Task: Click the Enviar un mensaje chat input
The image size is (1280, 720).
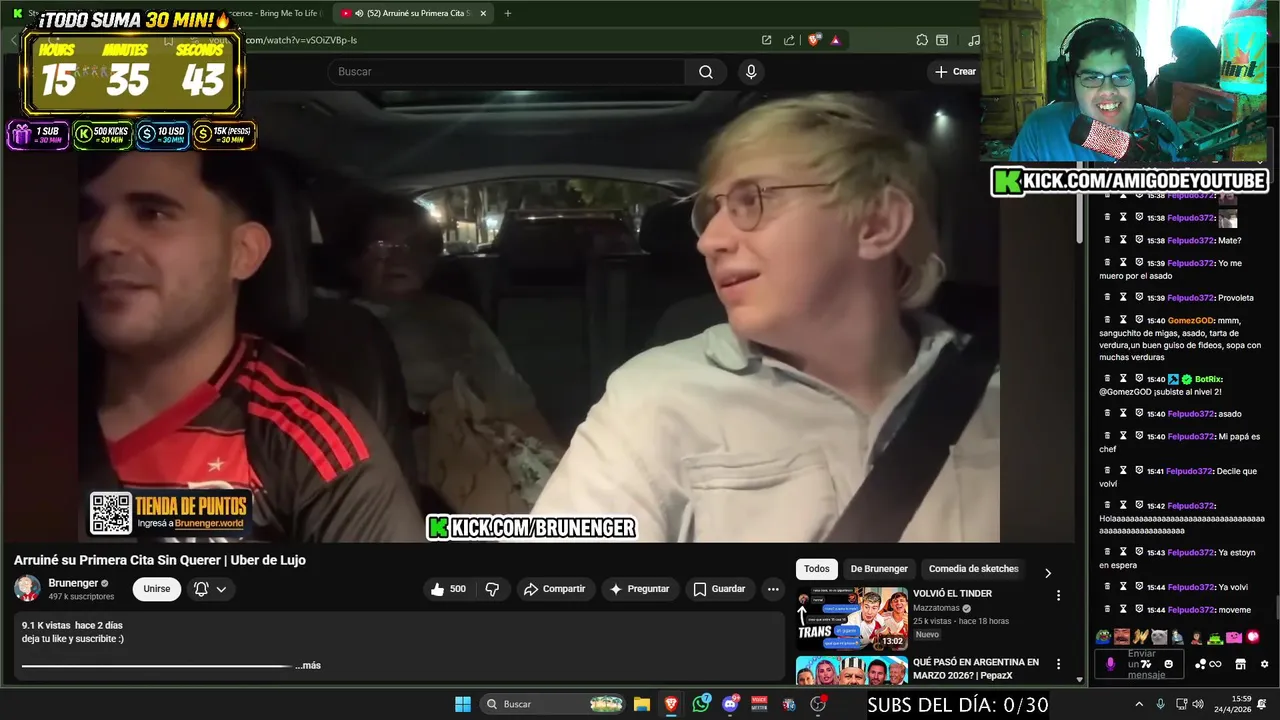Action: (1141, 664)
